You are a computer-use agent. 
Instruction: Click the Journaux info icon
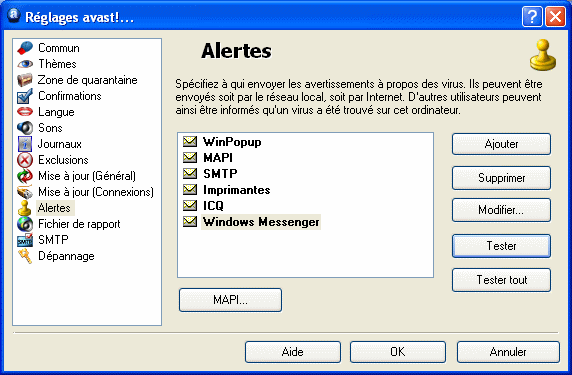(25, 144)
